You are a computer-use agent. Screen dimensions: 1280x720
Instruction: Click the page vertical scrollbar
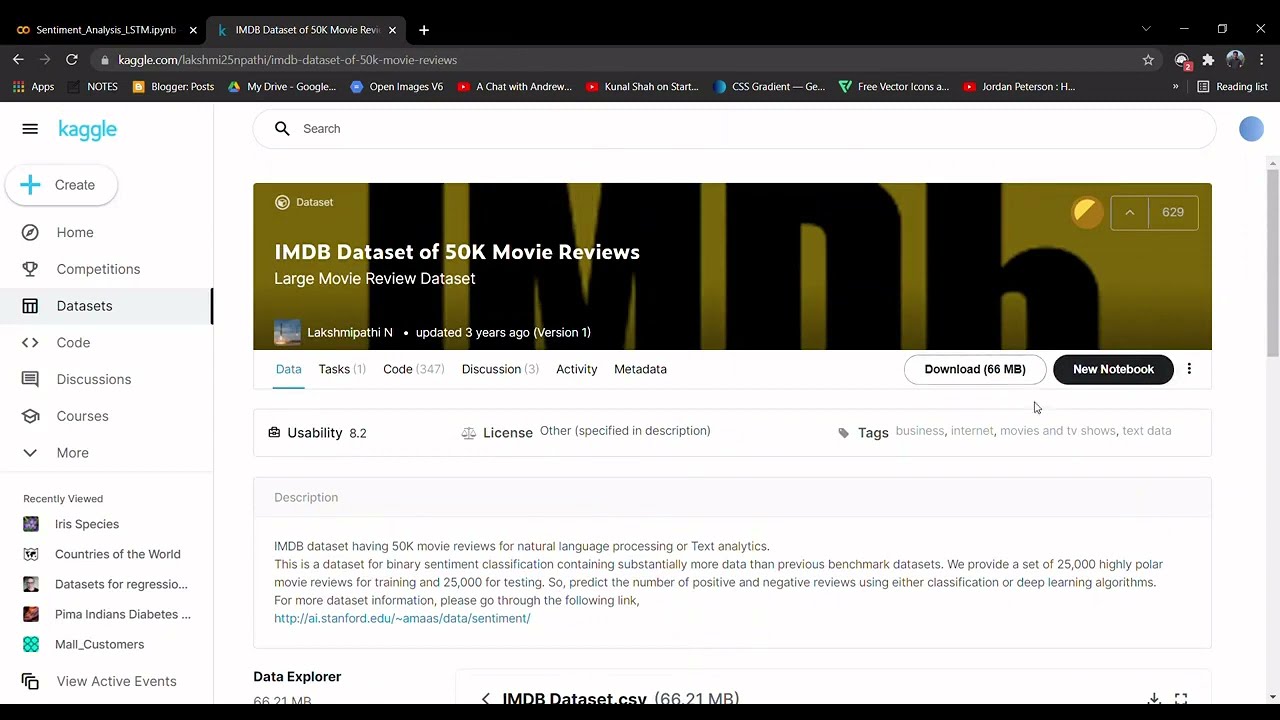(x=1273, y=263)
